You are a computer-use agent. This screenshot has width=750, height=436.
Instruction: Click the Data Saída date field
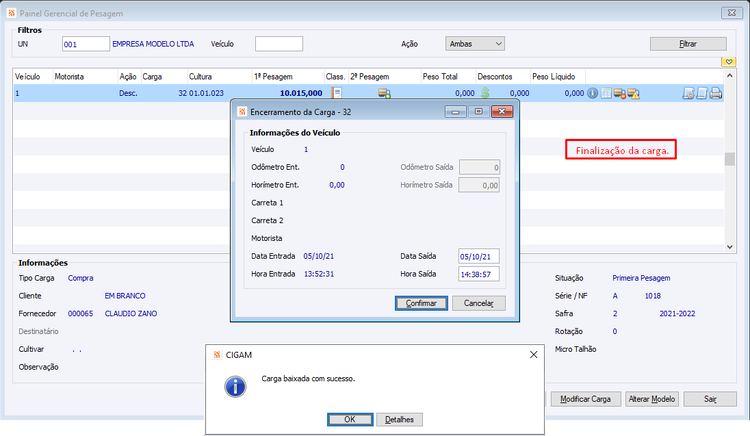point(479,256)
